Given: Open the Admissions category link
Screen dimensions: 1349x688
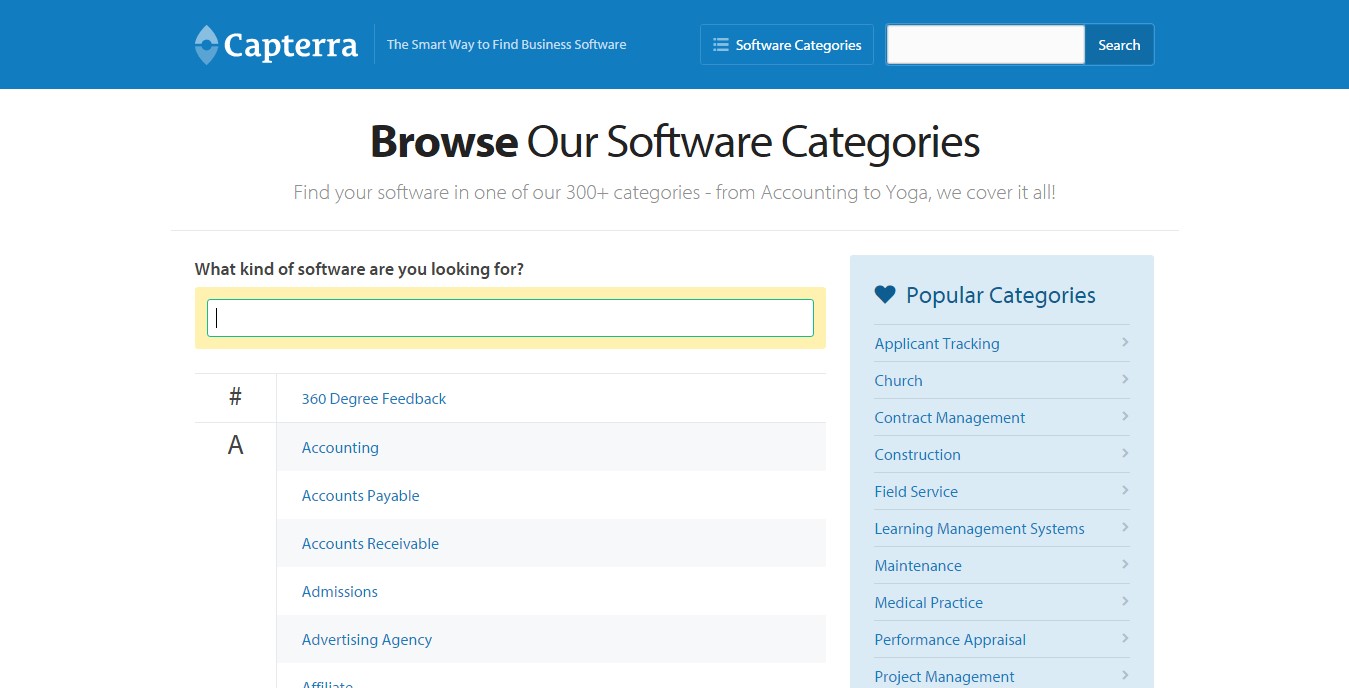Looking at the screenshot, I should (339, 591).
